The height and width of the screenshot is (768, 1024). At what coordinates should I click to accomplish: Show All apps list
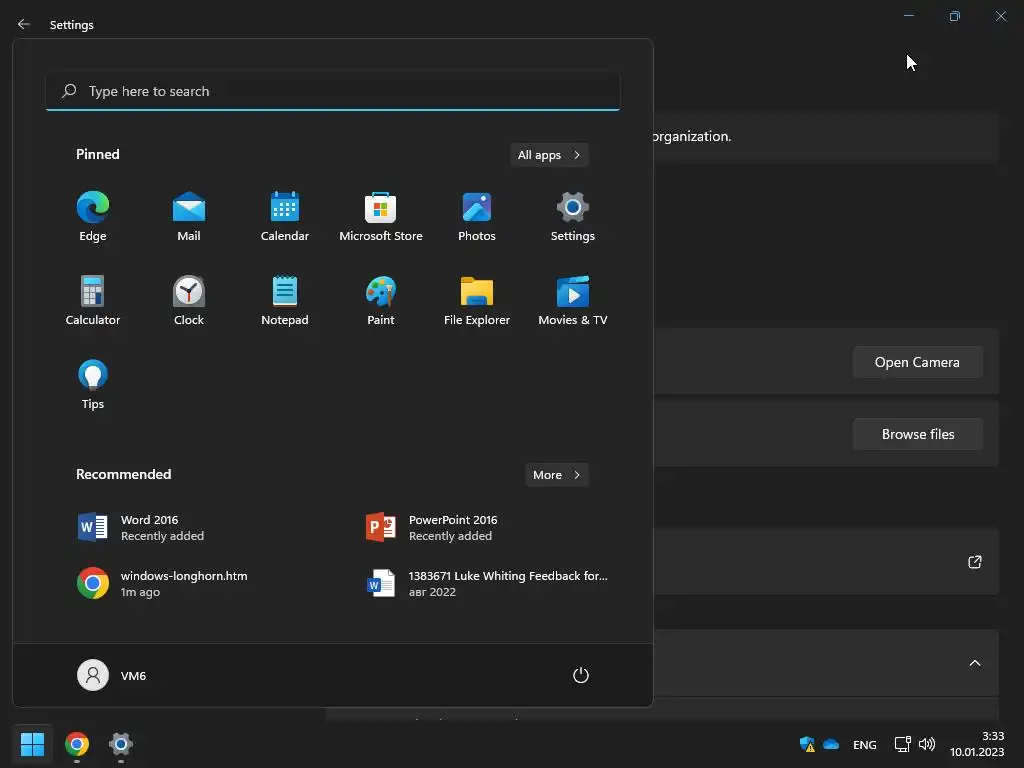coord(549,155)
